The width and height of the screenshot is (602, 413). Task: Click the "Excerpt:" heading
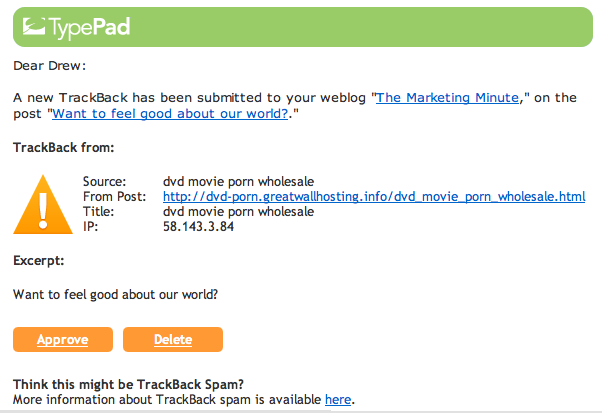click(x=39, y=260)
